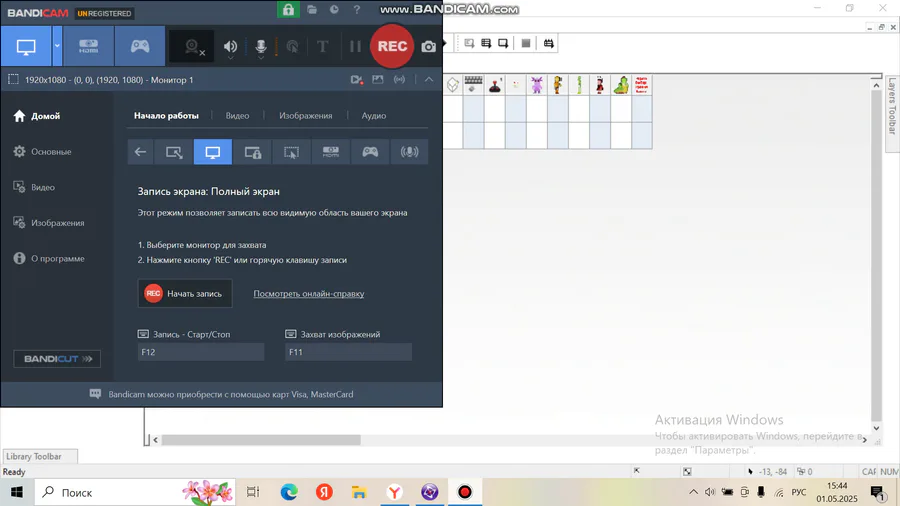Image resolution: width=900 pixels, height=506 pixels.
Task: Choose specific window lock recording mode
Action: 253,152
